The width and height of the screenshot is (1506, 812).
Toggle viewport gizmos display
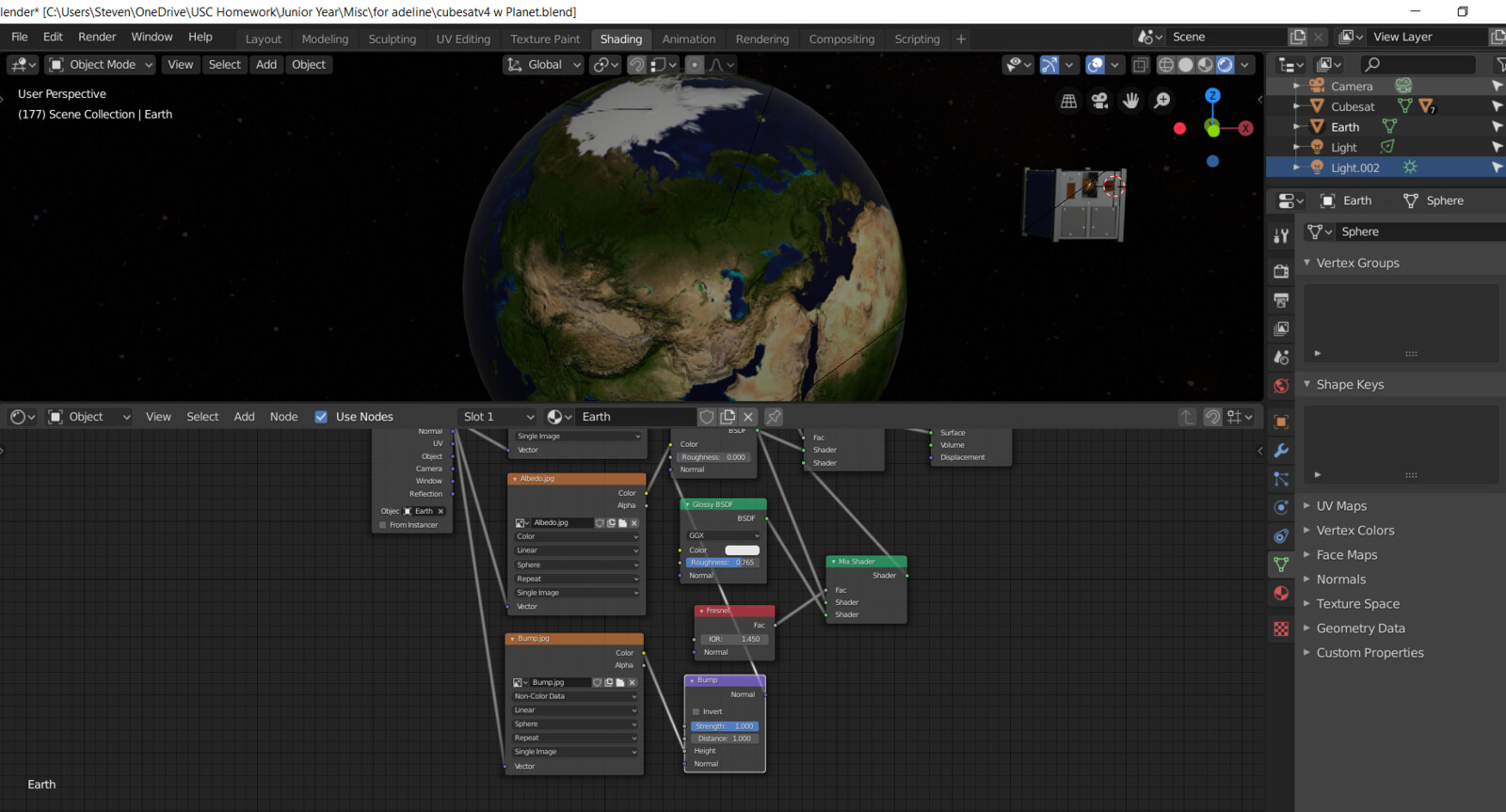point(1049,65)
